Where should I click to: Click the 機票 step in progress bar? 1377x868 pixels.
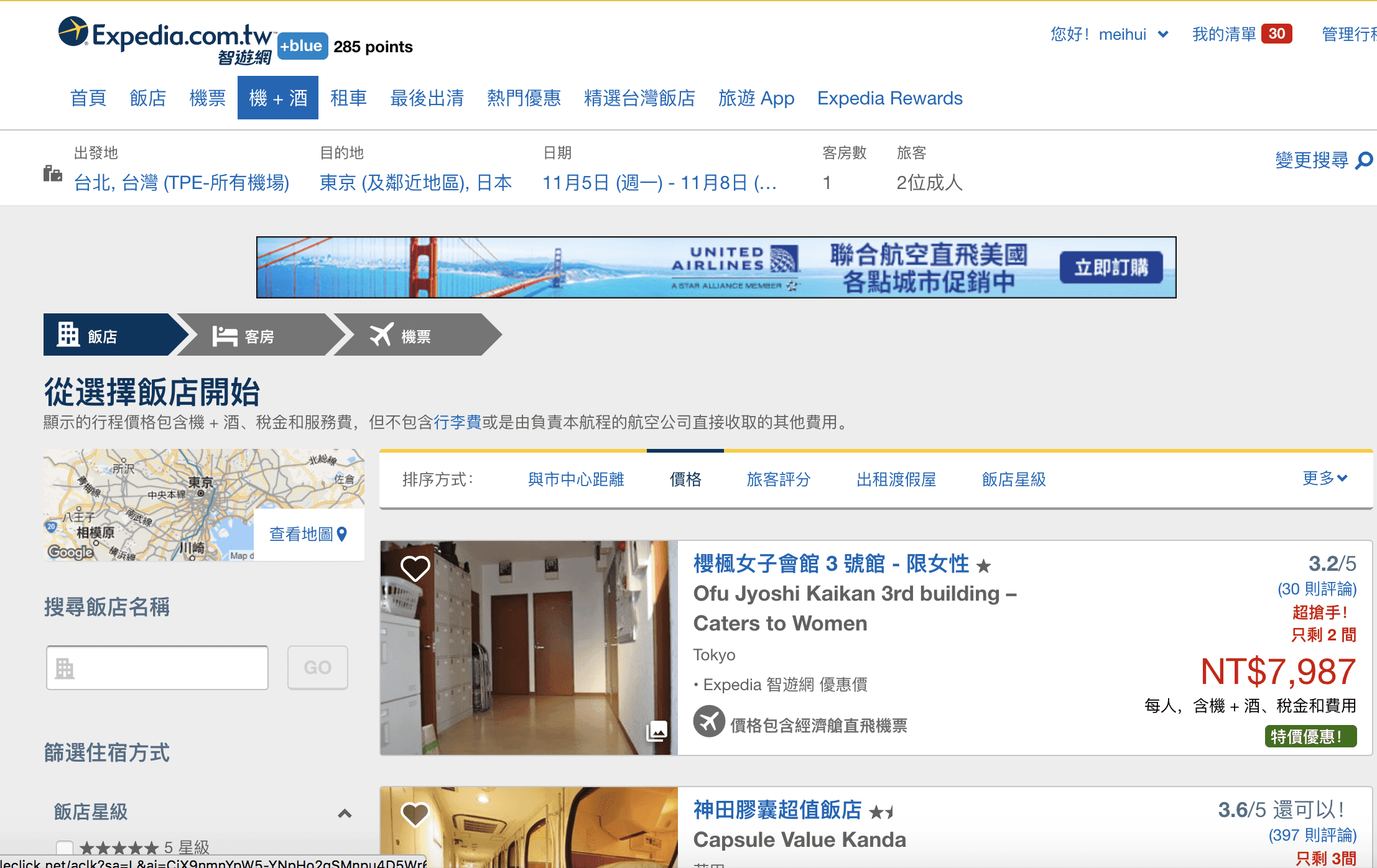pyautogui.click(x=418, y=335)
